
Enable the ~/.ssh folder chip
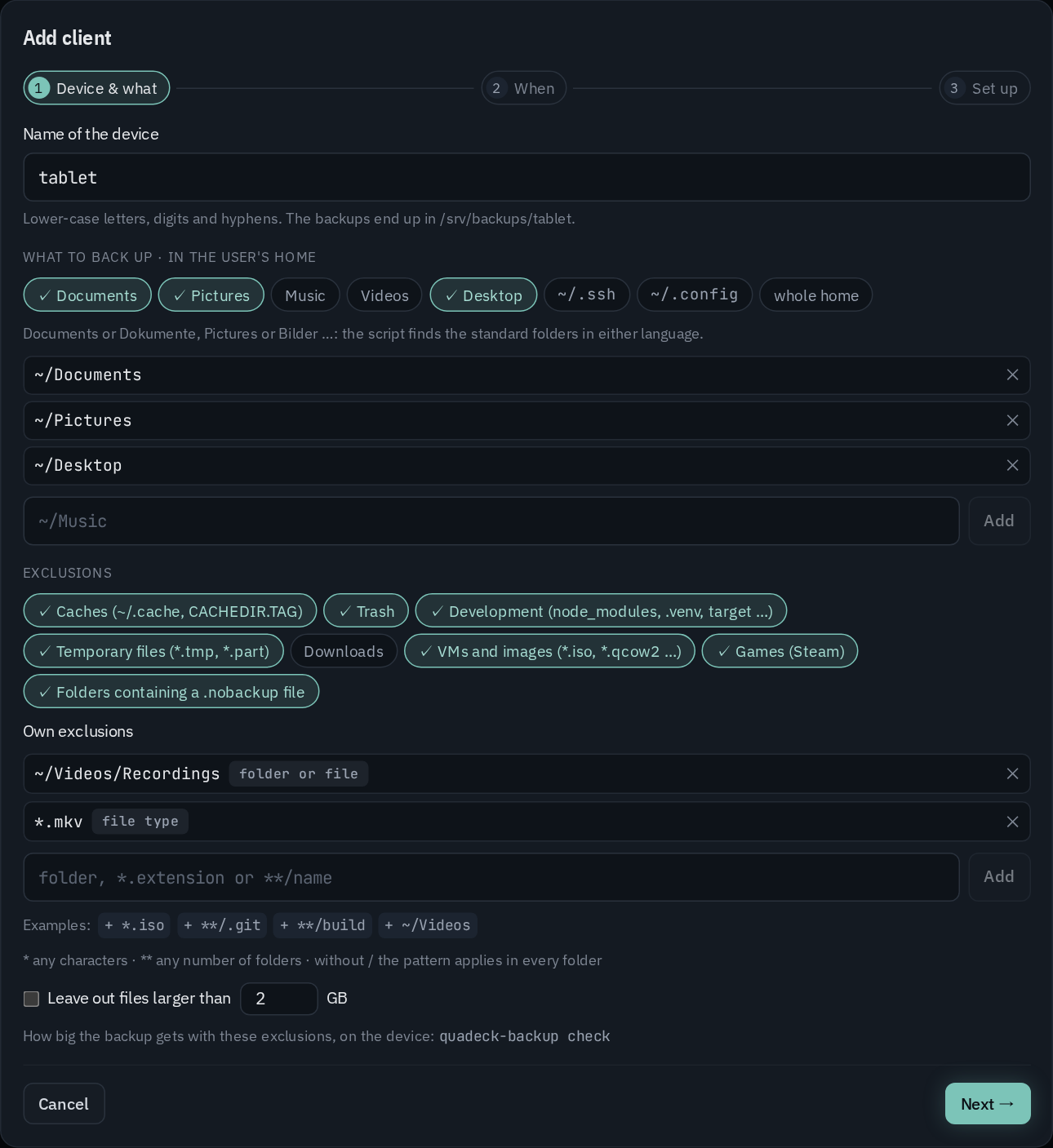click(x=587, y=295)
